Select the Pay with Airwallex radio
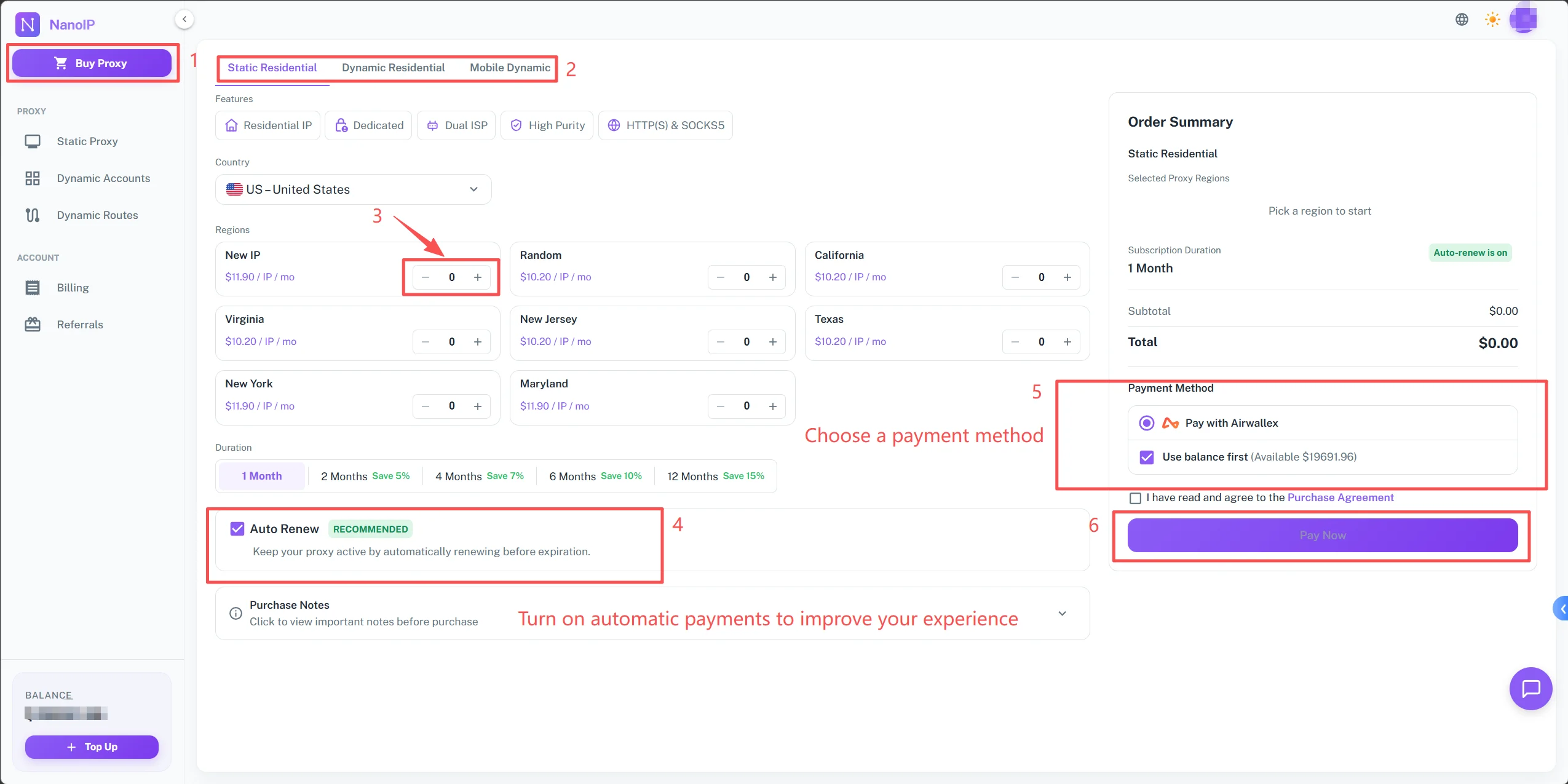The height and width of the screenshot is (784, 1568). coord(1147,423)
